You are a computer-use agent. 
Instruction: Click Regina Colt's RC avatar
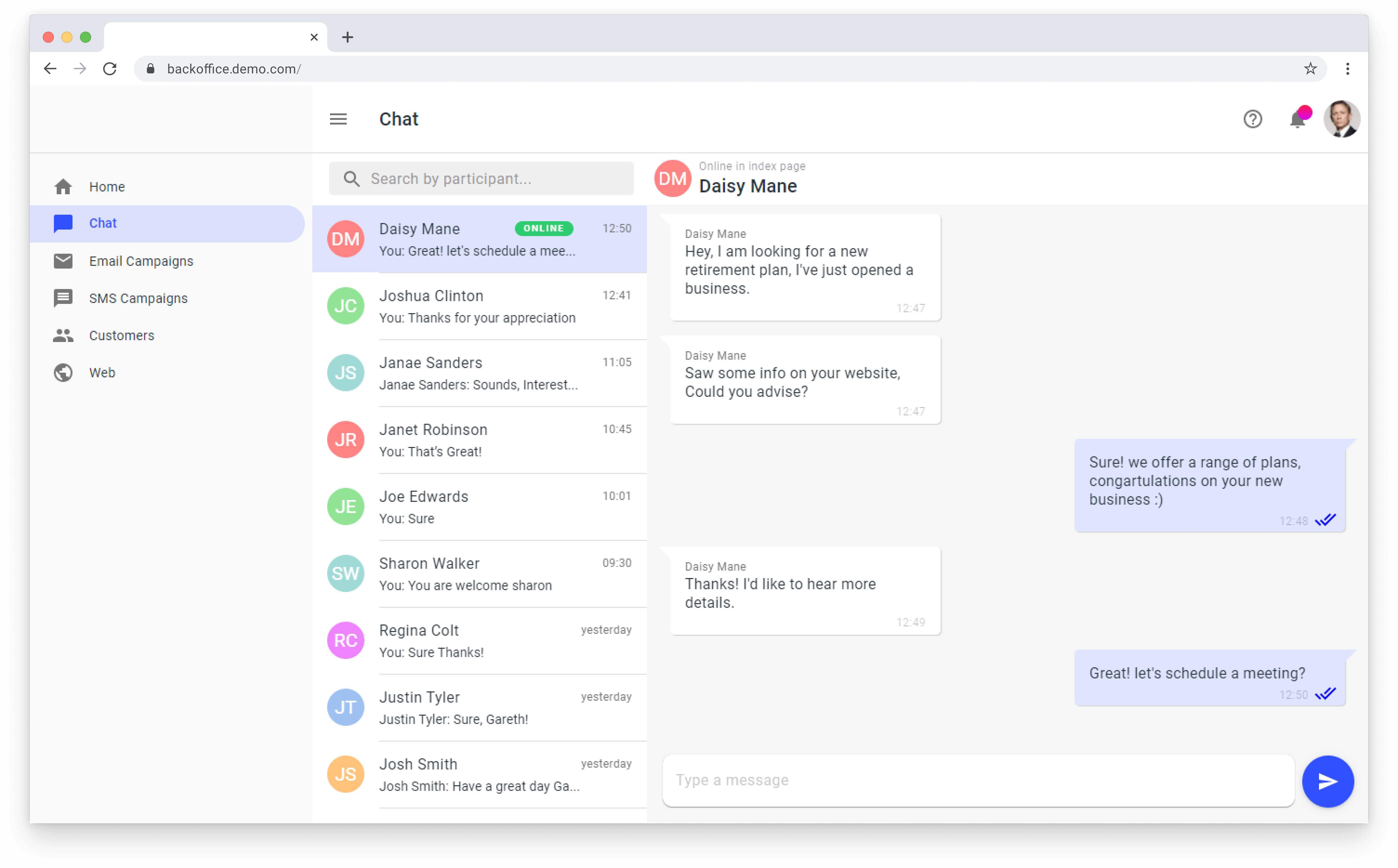[x=345, y=640]
